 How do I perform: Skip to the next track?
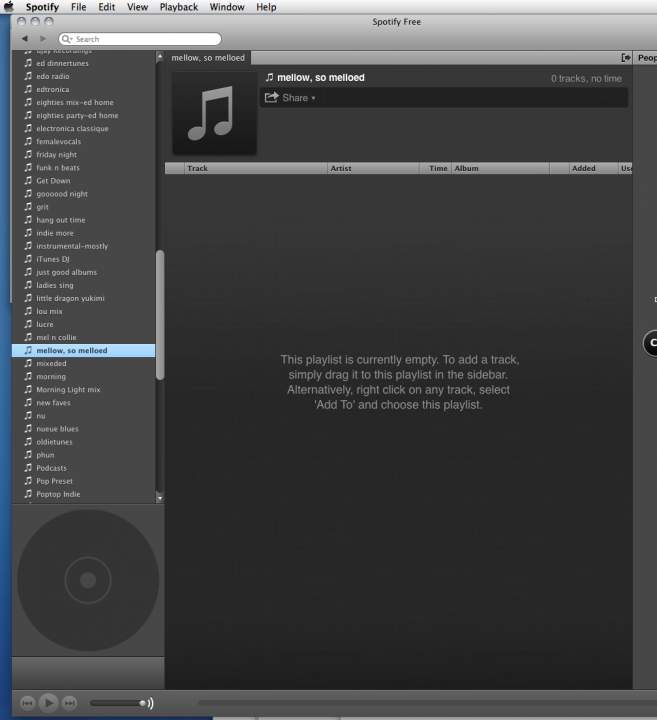[69, 703]
